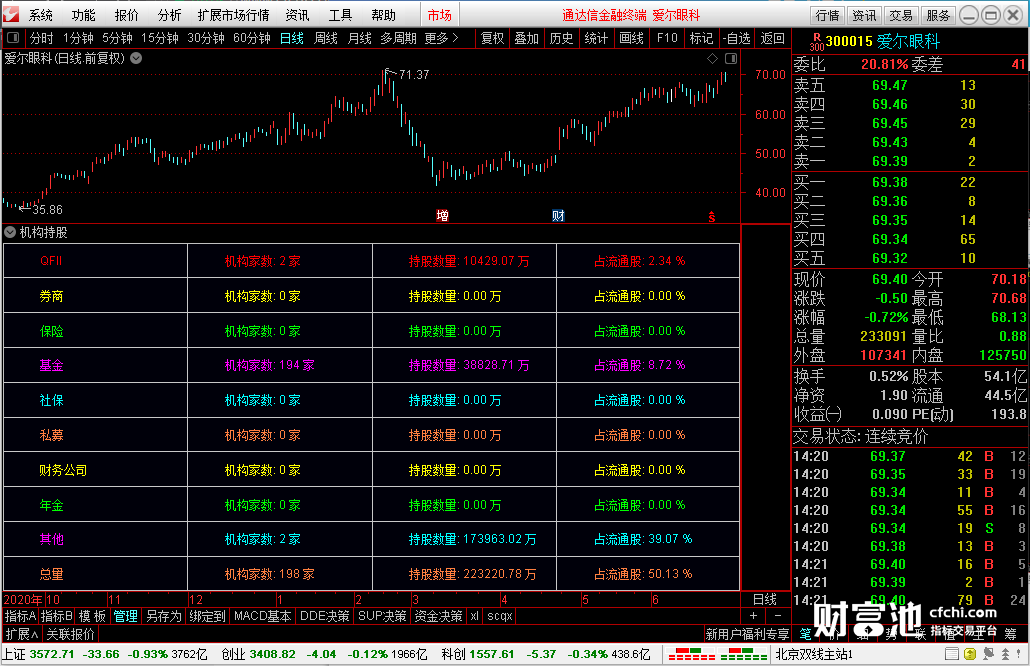This screenshot has height=666, width=1030.
Task: Click the R300 badge beside stock code
Action: pos(817,42)
